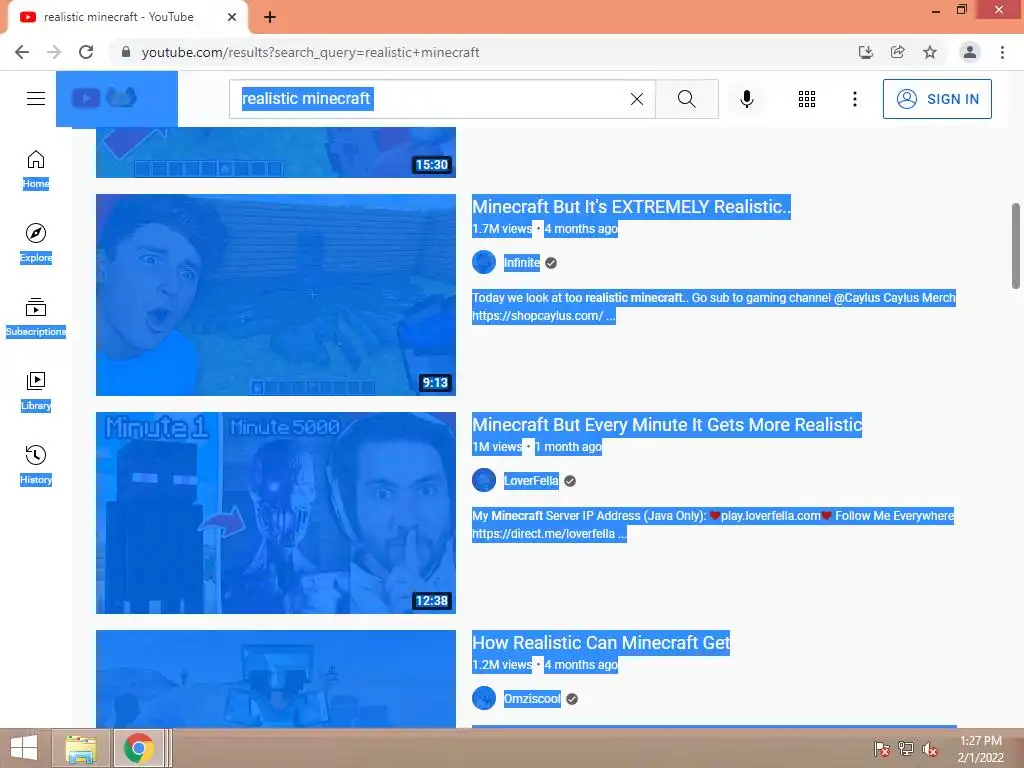Screen dimensions: 1024x768
Task: Go back with the browser back arrow
Action: [x=22, y=52]
